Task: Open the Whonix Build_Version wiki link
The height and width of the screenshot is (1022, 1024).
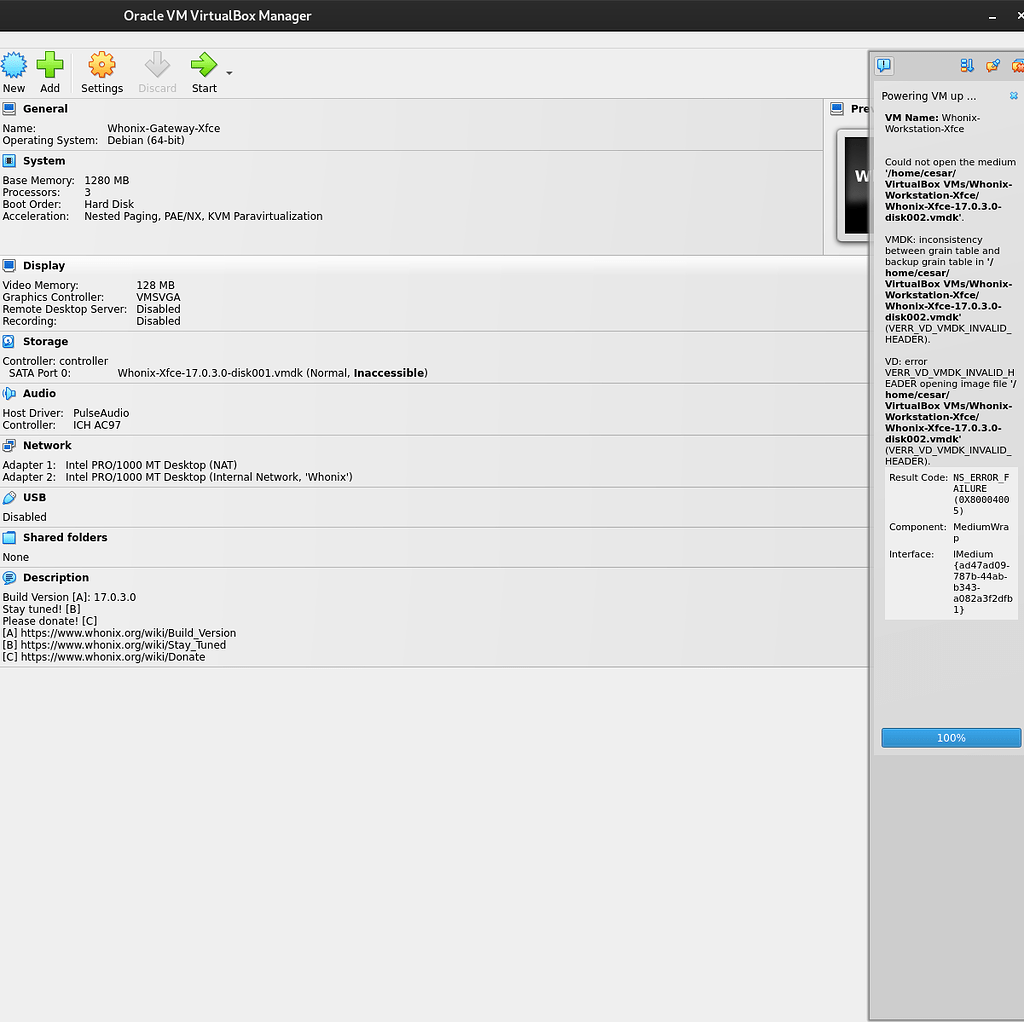Action: [x=128, y=632]
